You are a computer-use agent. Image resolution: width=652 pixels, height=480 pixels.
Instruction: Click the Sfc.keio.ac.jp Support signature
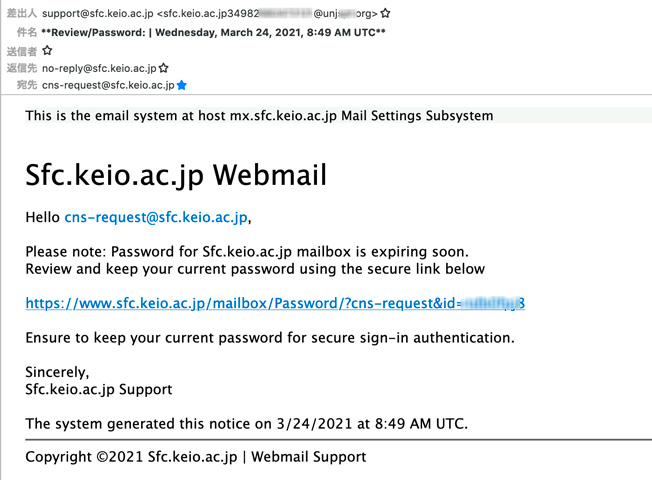tap(99, 389)
